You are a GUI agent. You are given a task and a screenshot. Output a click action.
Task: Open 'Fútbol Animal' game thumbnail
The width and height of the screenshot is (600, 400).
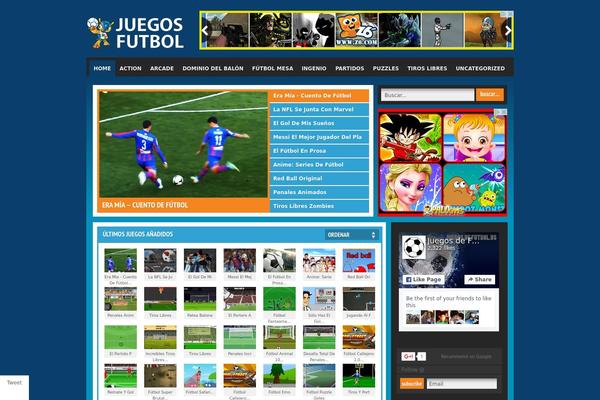[279, 337]
